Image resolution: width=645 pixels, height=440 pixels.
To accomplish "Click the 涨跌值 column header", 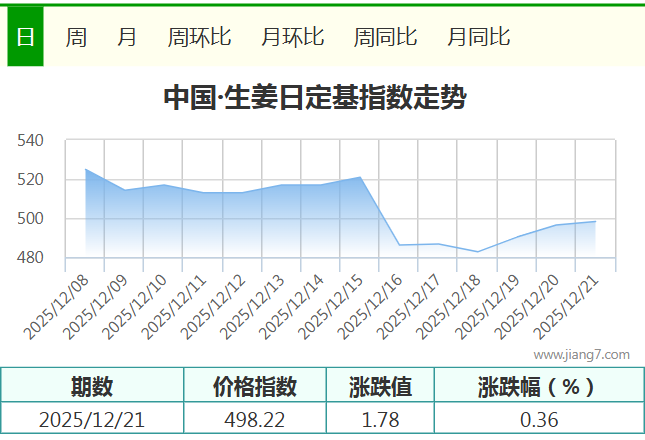I will tap(380, 386).
